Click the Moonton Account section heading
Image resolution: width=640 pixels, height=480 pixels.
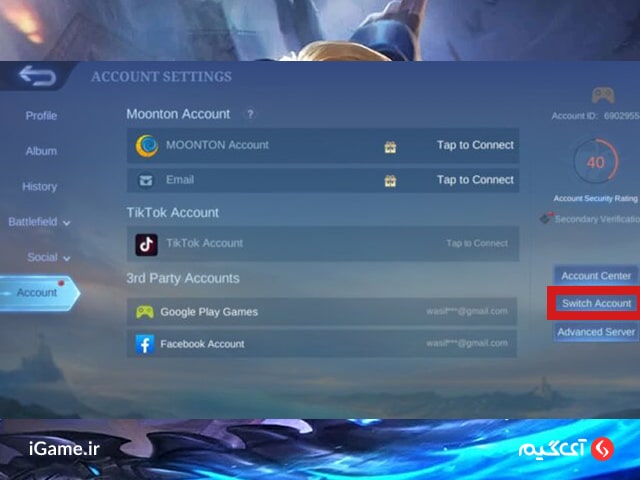pos(178,114)
